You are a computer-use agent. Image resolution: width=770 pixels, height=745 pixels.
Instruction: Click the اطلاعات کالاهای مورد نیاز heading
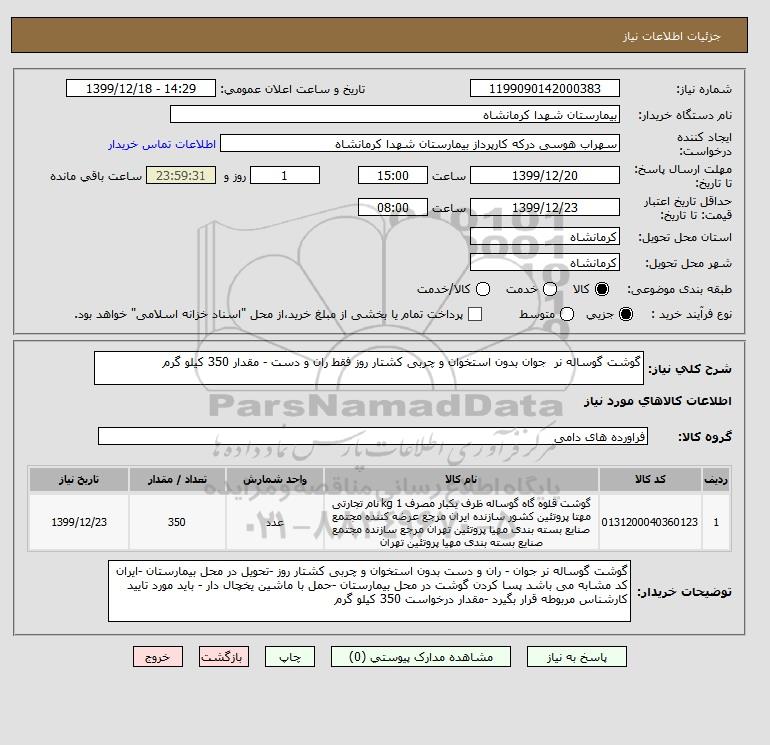coord(658,401)
